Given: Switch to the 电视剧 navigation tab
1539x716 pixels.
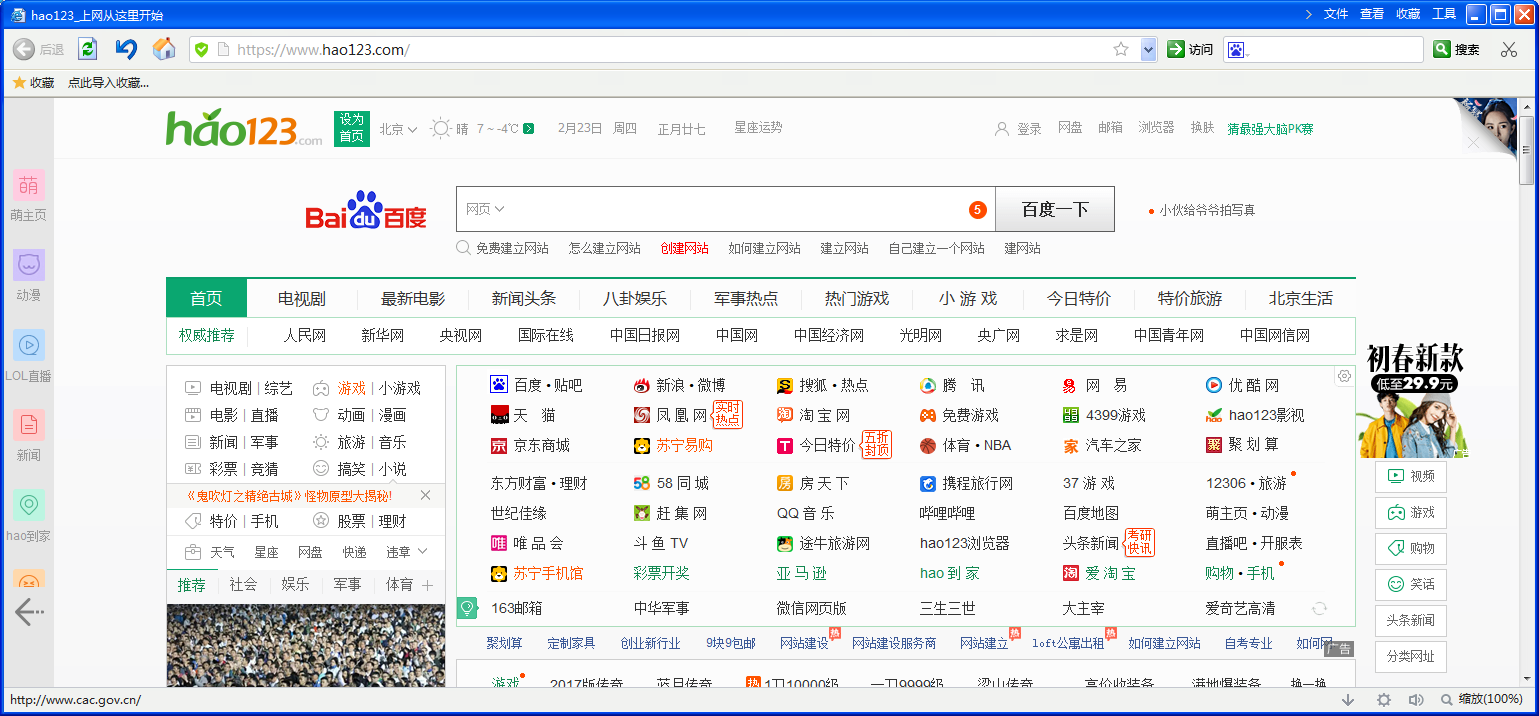Looking at the screenshot, I should tap(302, 298).
